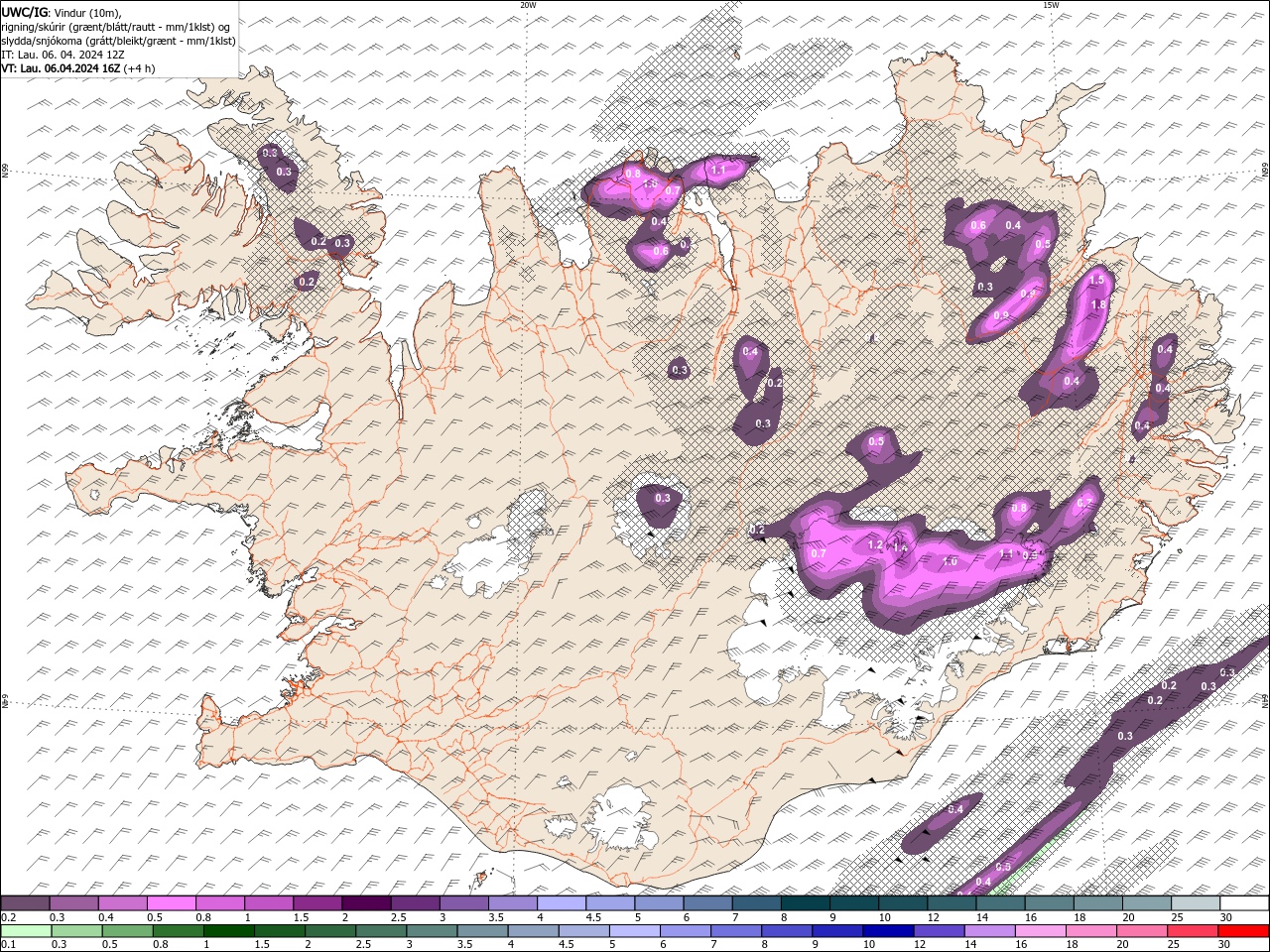Select the light pink 16 swatch, lower legend

[x=1040, y=931]
